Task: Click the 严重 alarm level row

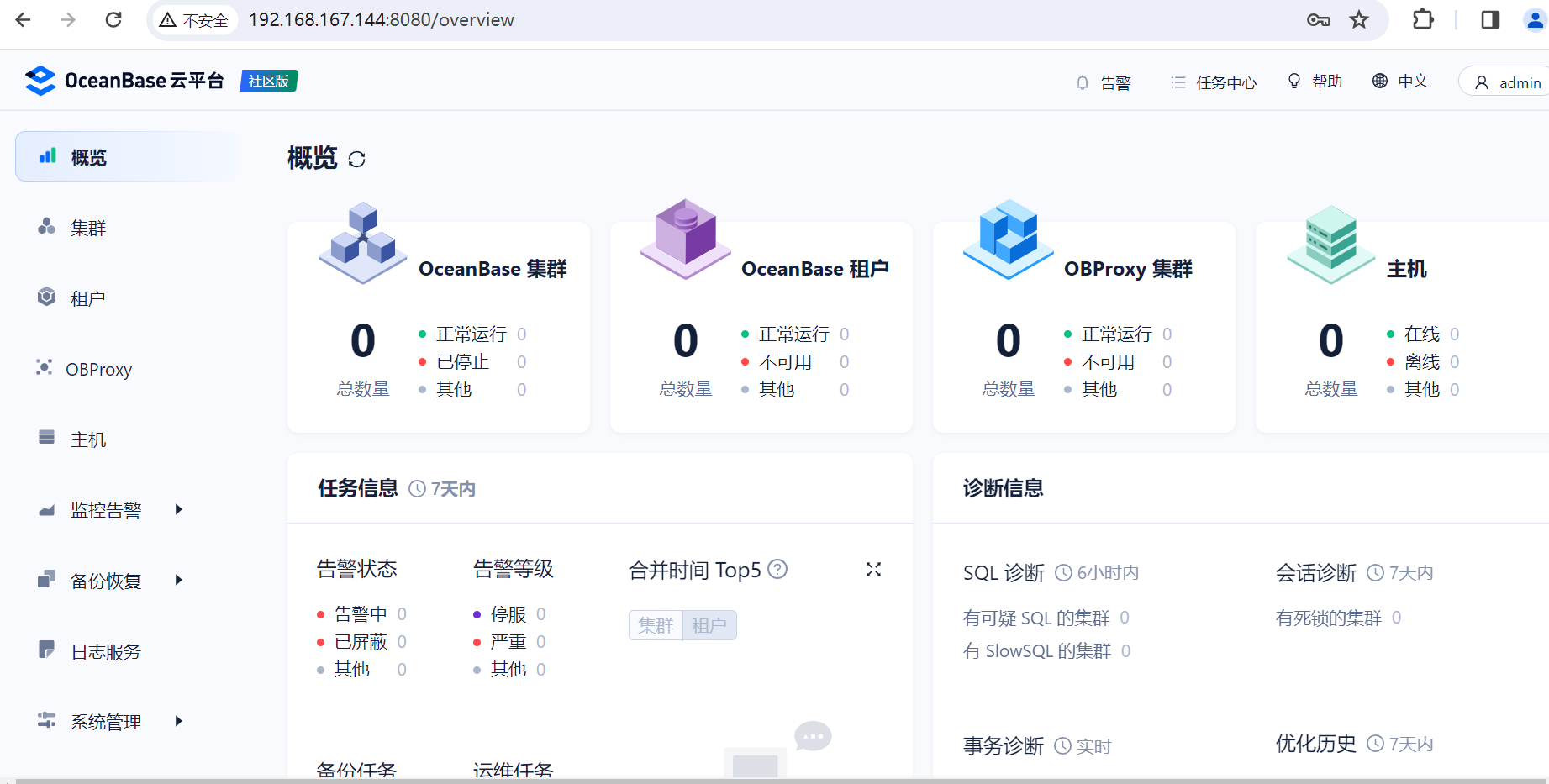Action: 509,642
